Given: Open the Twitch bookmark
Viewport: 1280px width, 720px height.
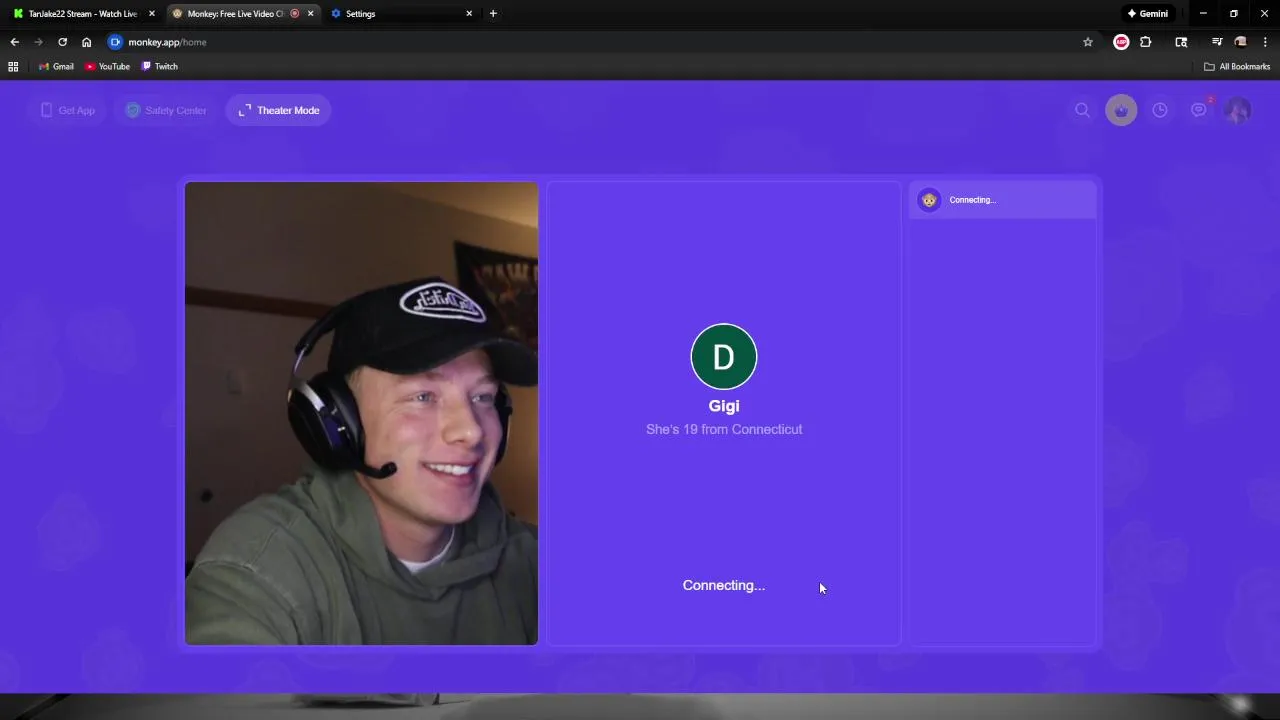Looking at the screenshot, I should tap(160, 66).
